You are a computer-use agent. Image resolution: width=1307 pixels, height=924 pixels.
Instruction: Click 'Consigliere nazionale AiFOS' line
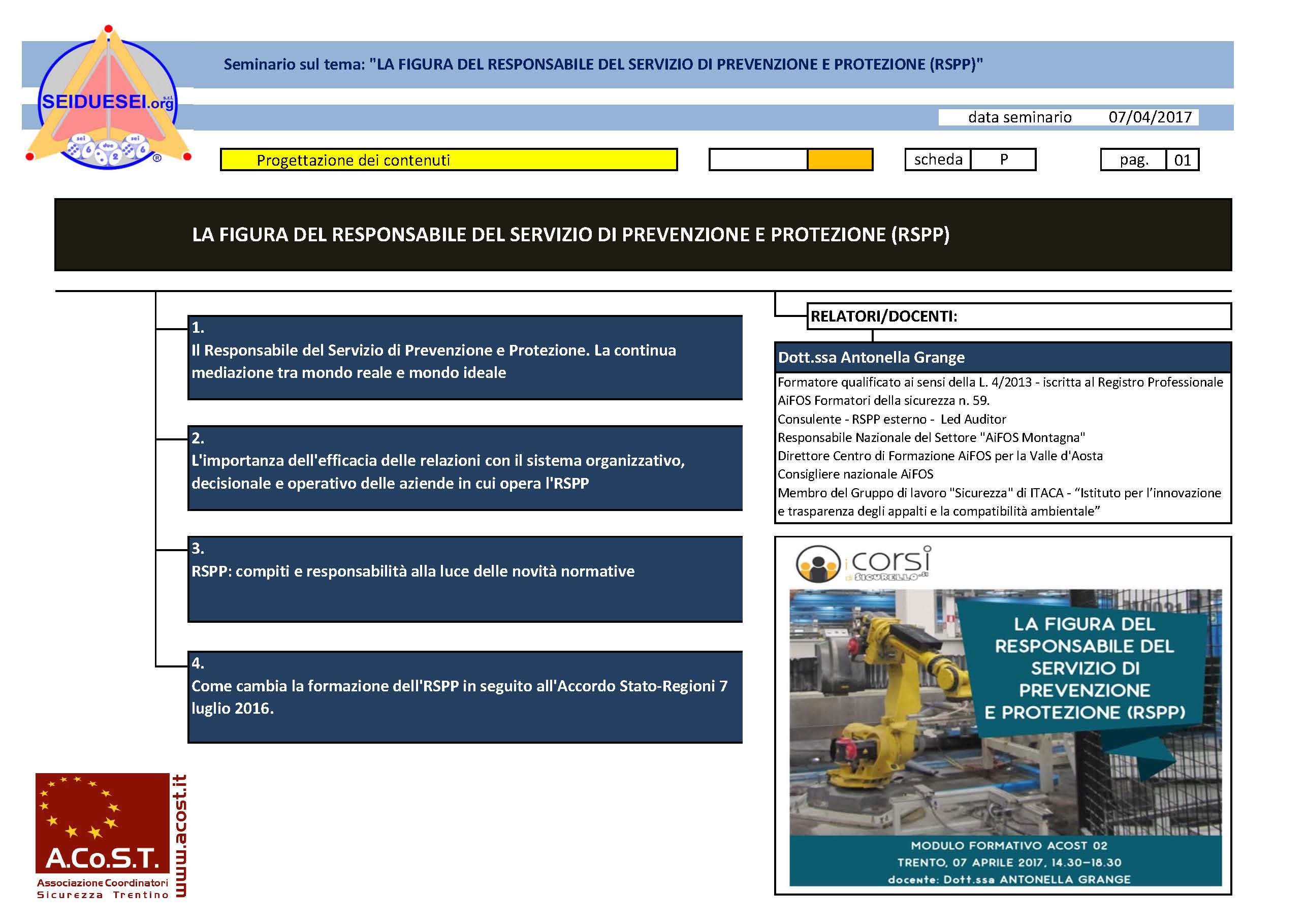click(x=855, y=474)
